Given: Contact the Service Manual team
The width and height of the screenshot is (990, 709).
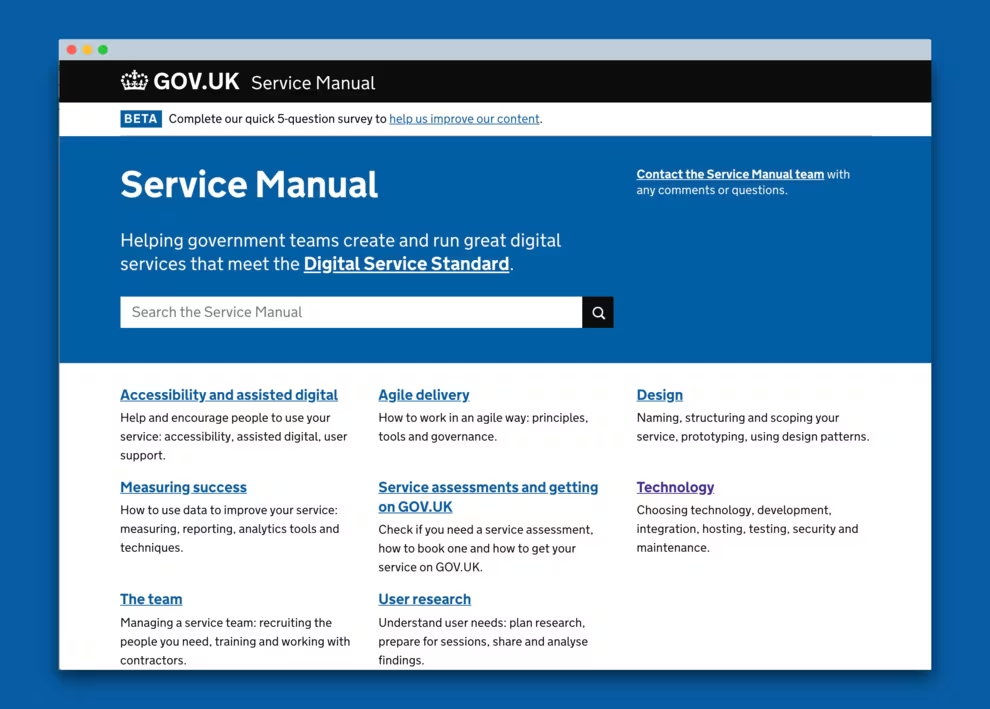Looking at the screenshot, I should 730,173.
